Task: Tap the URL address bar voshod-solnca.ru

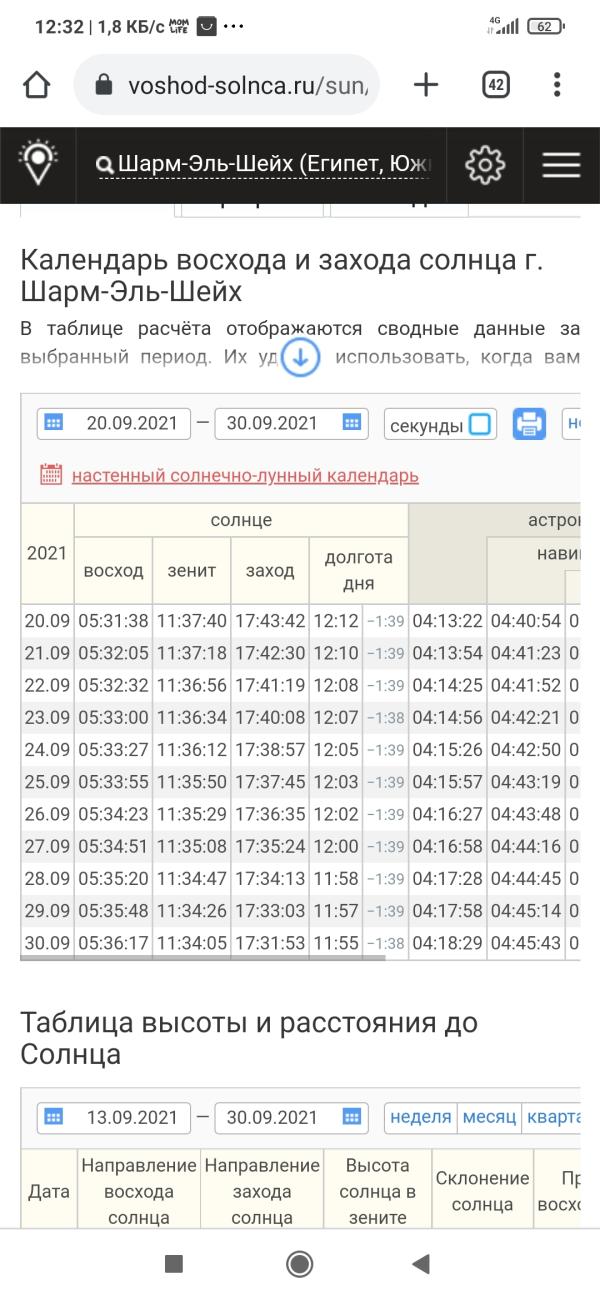Action: [232, 85]
